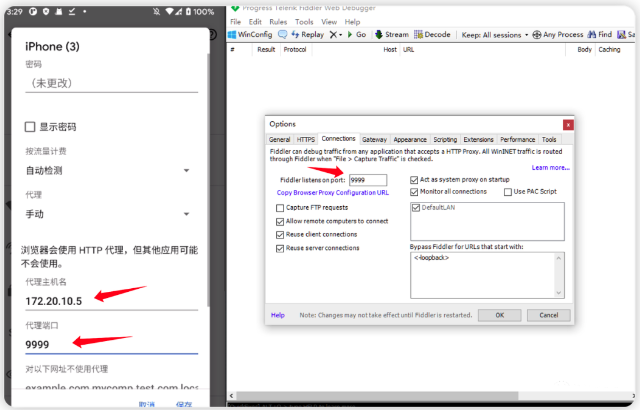Toggle Decode in Fiddler toolbar
640x410 pixels.
click(432, 35)
